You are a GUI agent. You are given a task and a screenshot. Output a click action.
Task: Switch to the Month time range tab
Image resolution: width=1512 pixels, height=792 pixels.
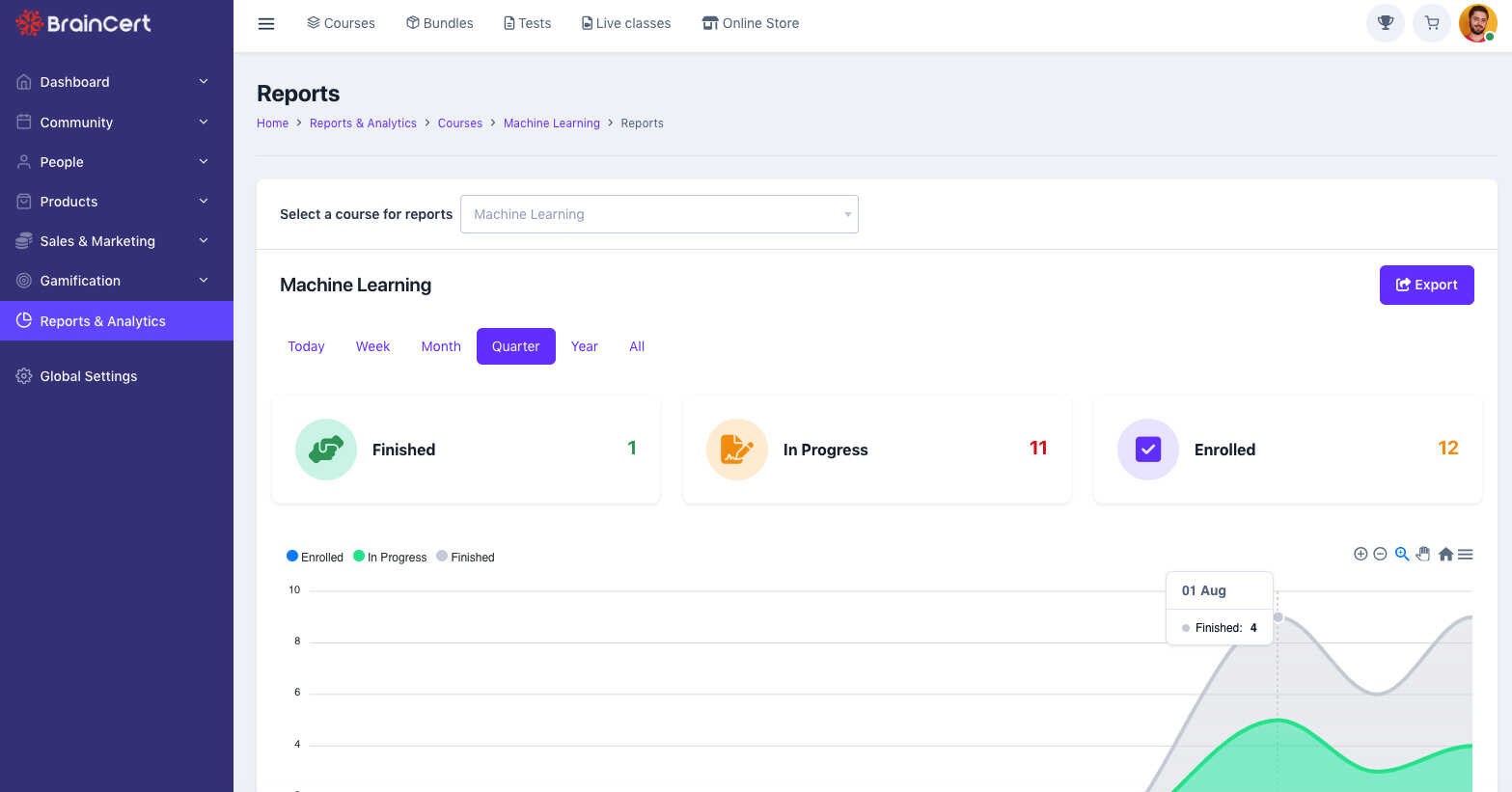click(x=441, y=346)
